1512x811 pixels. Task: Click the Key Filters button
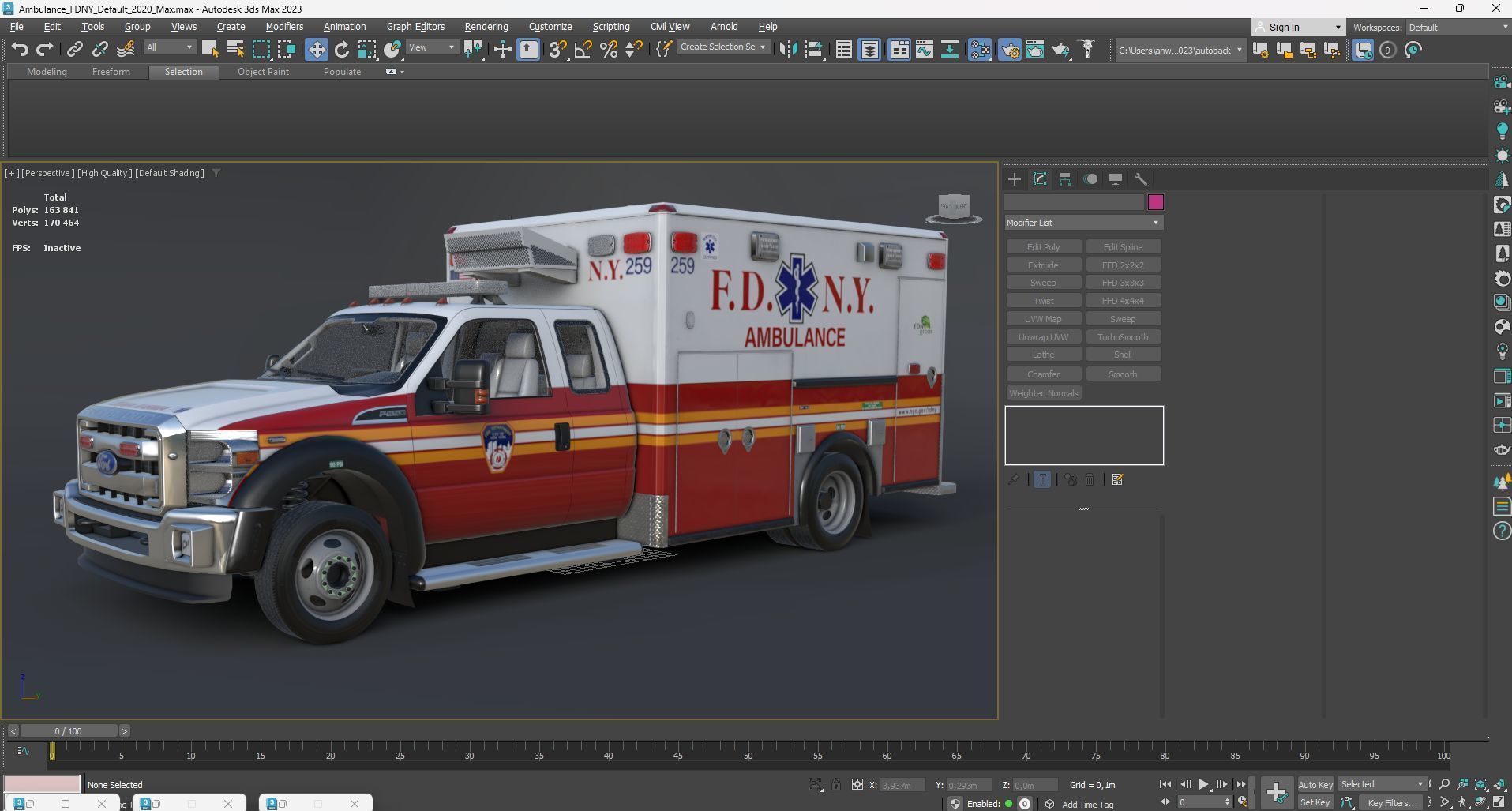[x=1393, y=802]
